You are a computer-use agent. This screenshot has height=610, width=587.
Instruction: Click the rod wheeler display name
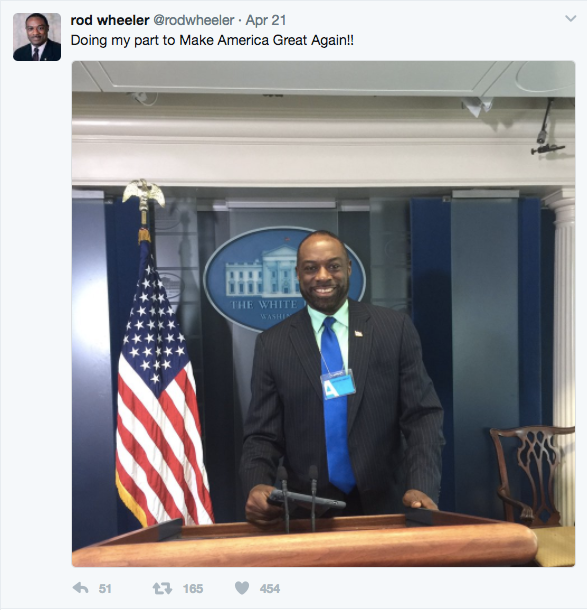[110, 20]
